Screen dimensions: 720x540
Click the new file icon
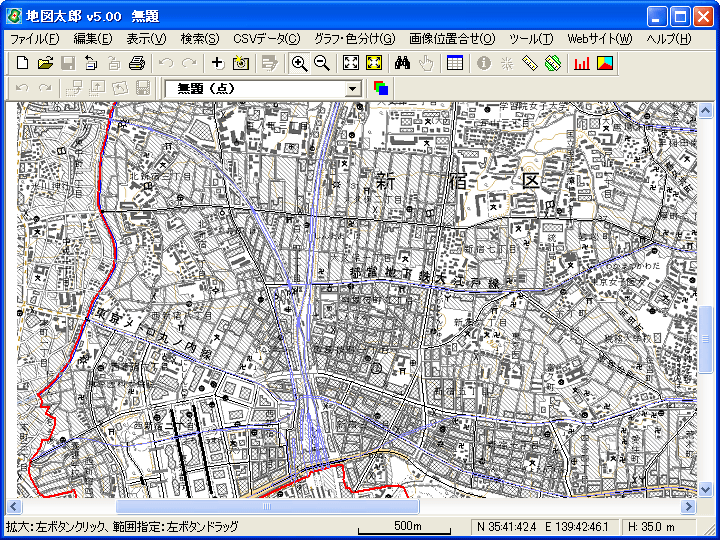click(23, 63)
